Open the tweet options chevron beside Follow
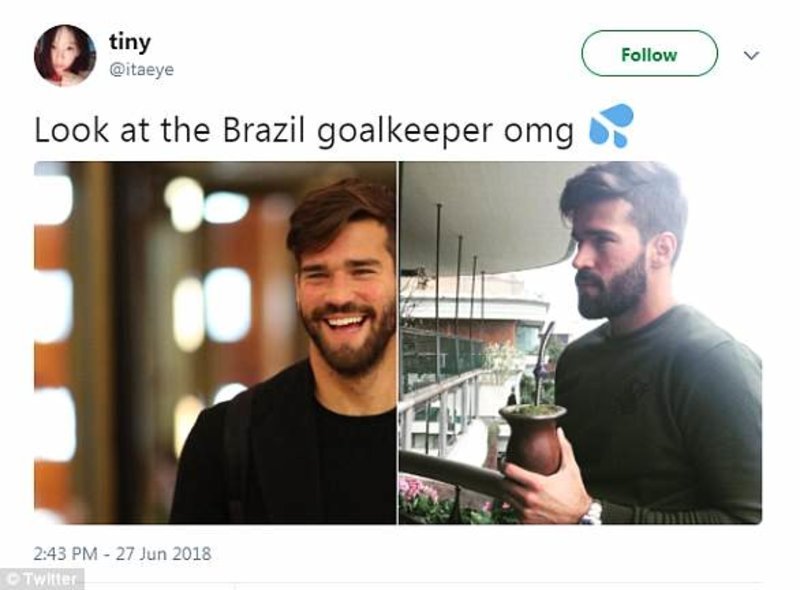The height and width of the screenshot is (590, 800). 752,56
